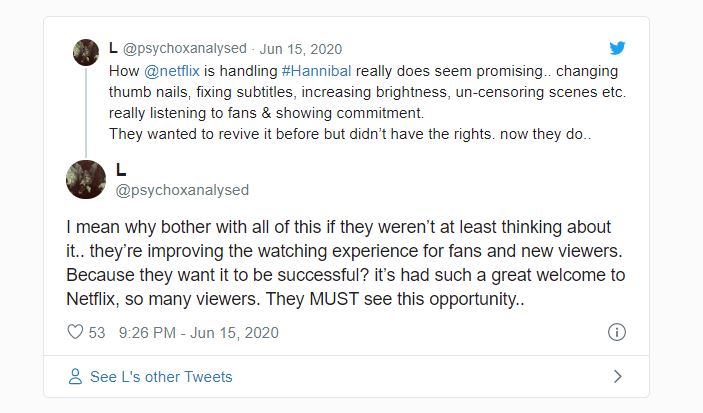Viewport: 703px width, 413px height.
Task: Click the author name L in the quoted tweet
Action: tap(112, 47)
